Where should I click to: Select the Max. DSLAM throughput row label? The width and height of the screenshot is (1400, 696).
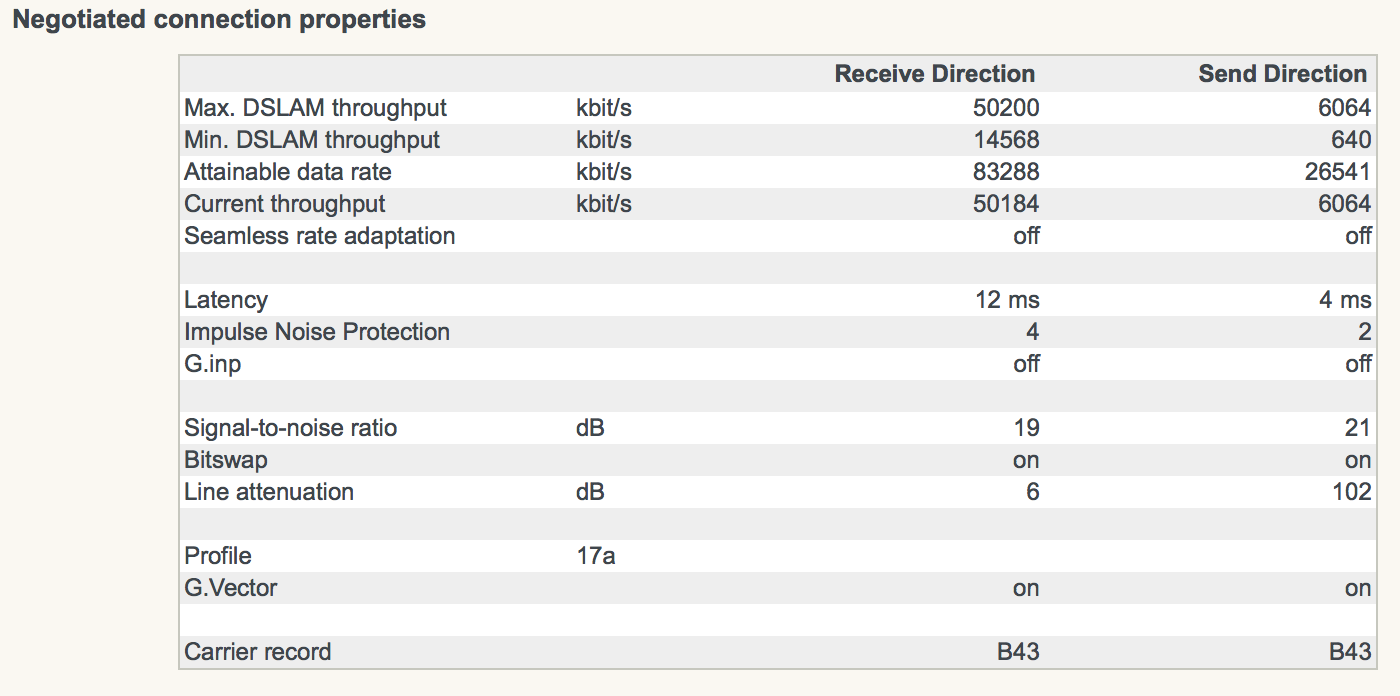[315, 108]
